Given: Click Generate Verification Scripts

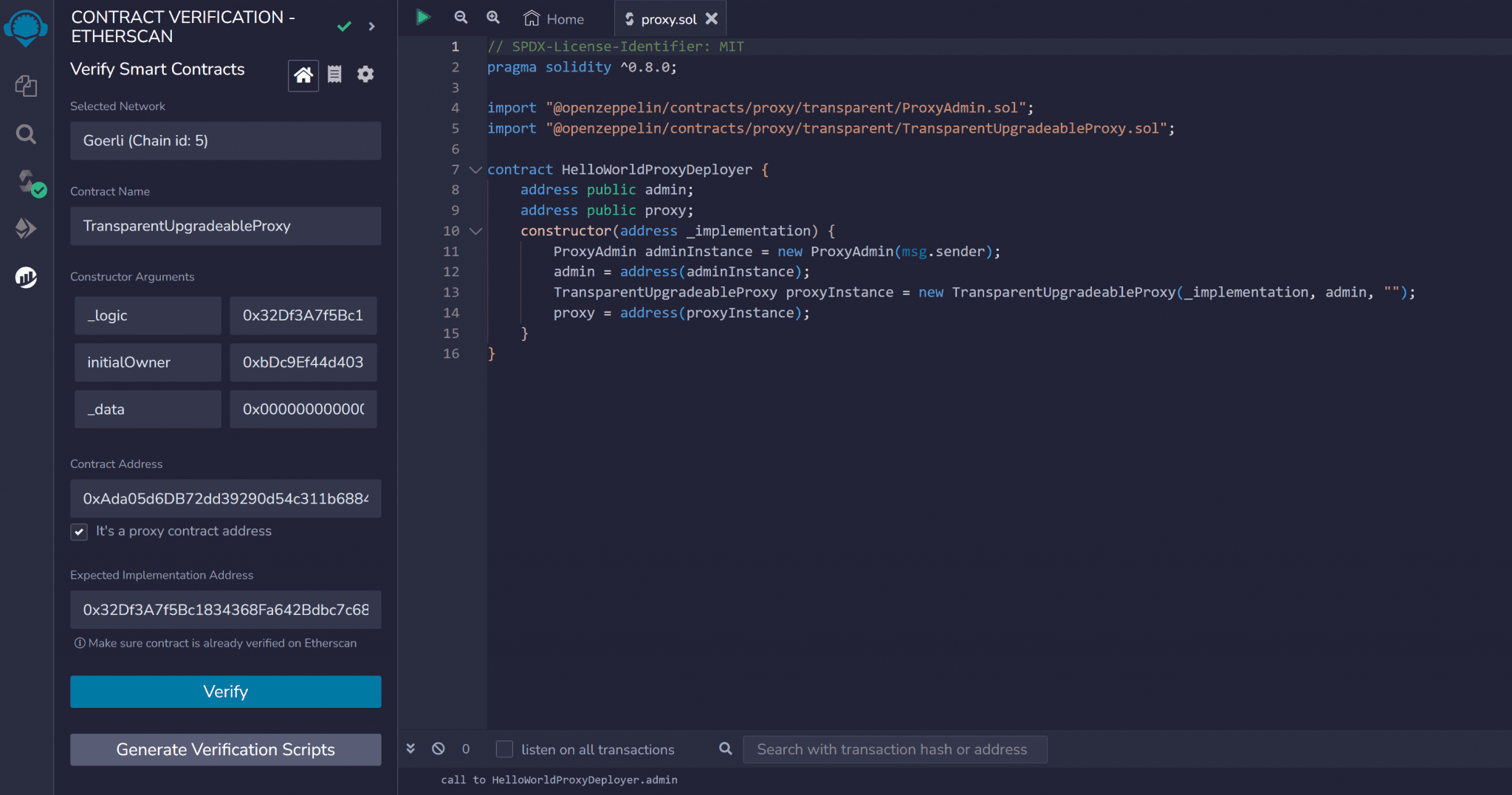Looking at the screenshot, I should [x=225, y=749].
